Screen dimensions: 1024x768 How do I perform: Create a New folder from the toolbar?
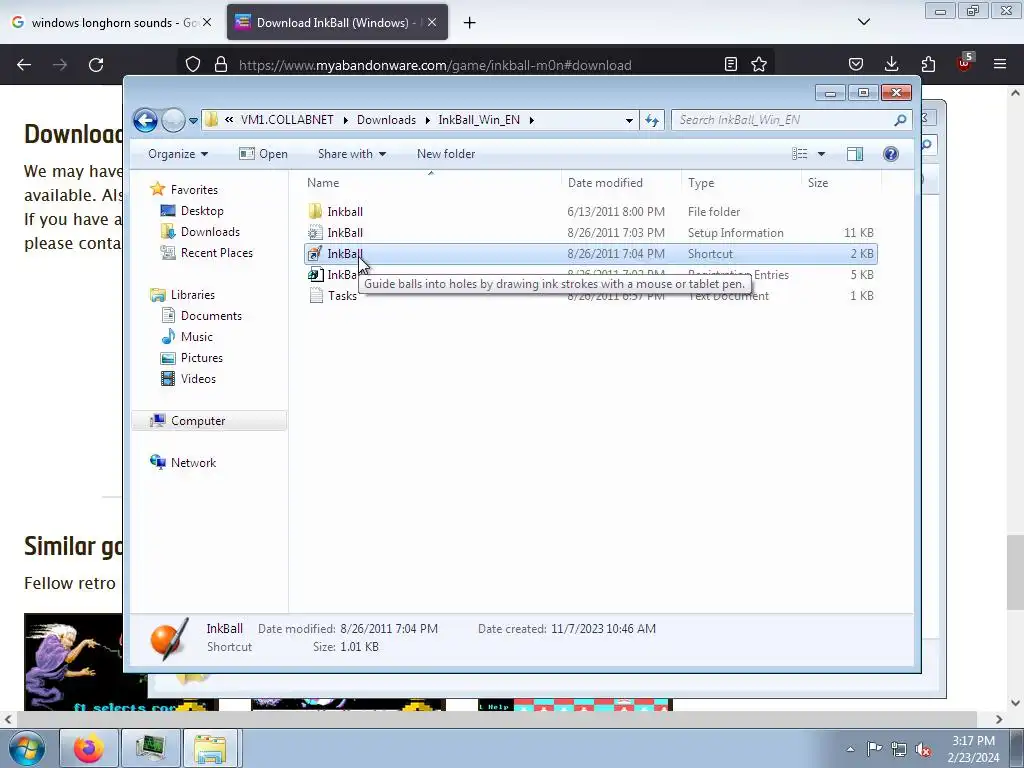pyautogui.click(x=446, y=154)
